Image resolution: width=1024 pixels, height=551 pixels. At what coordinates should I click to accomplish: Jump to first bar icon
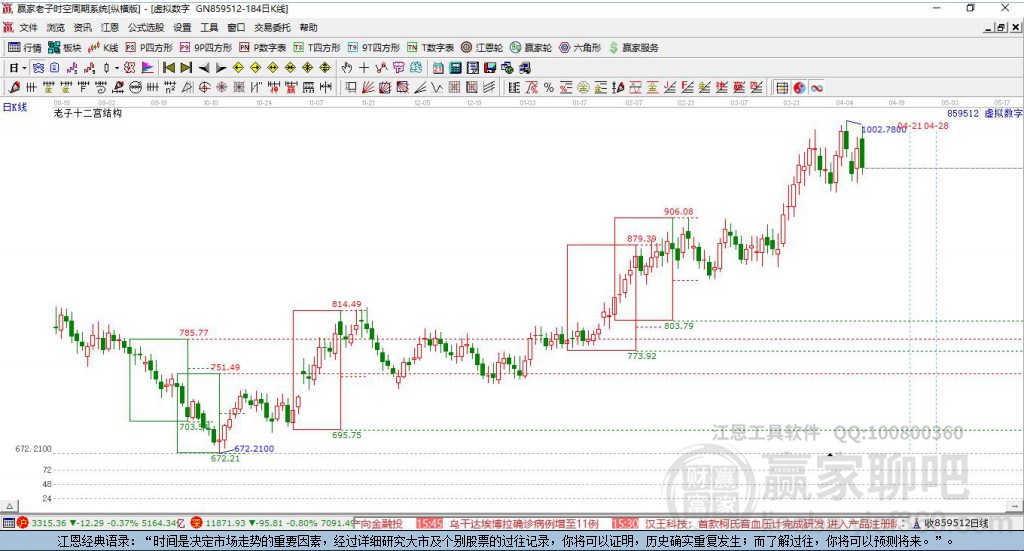click(x=168, y=68)
